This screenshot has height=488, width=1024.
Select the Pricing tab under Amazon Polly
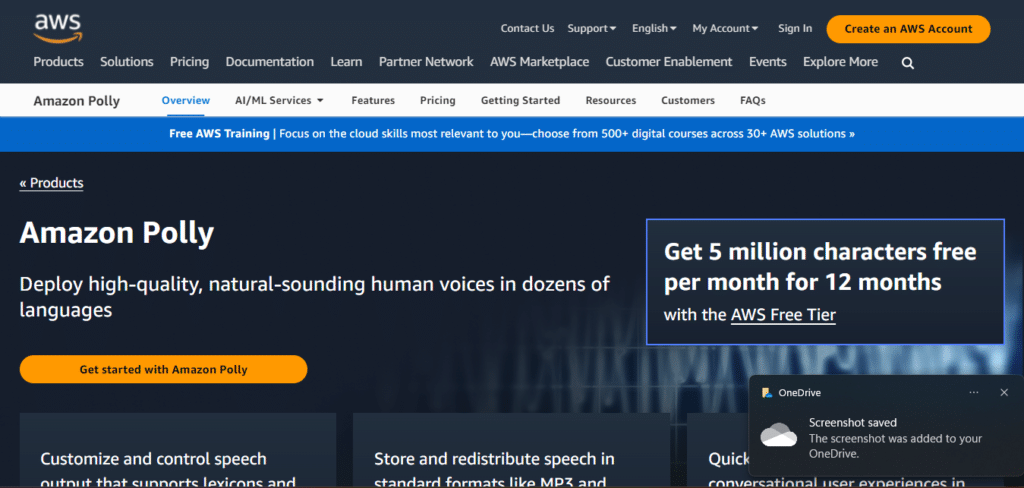coord(437,100)
